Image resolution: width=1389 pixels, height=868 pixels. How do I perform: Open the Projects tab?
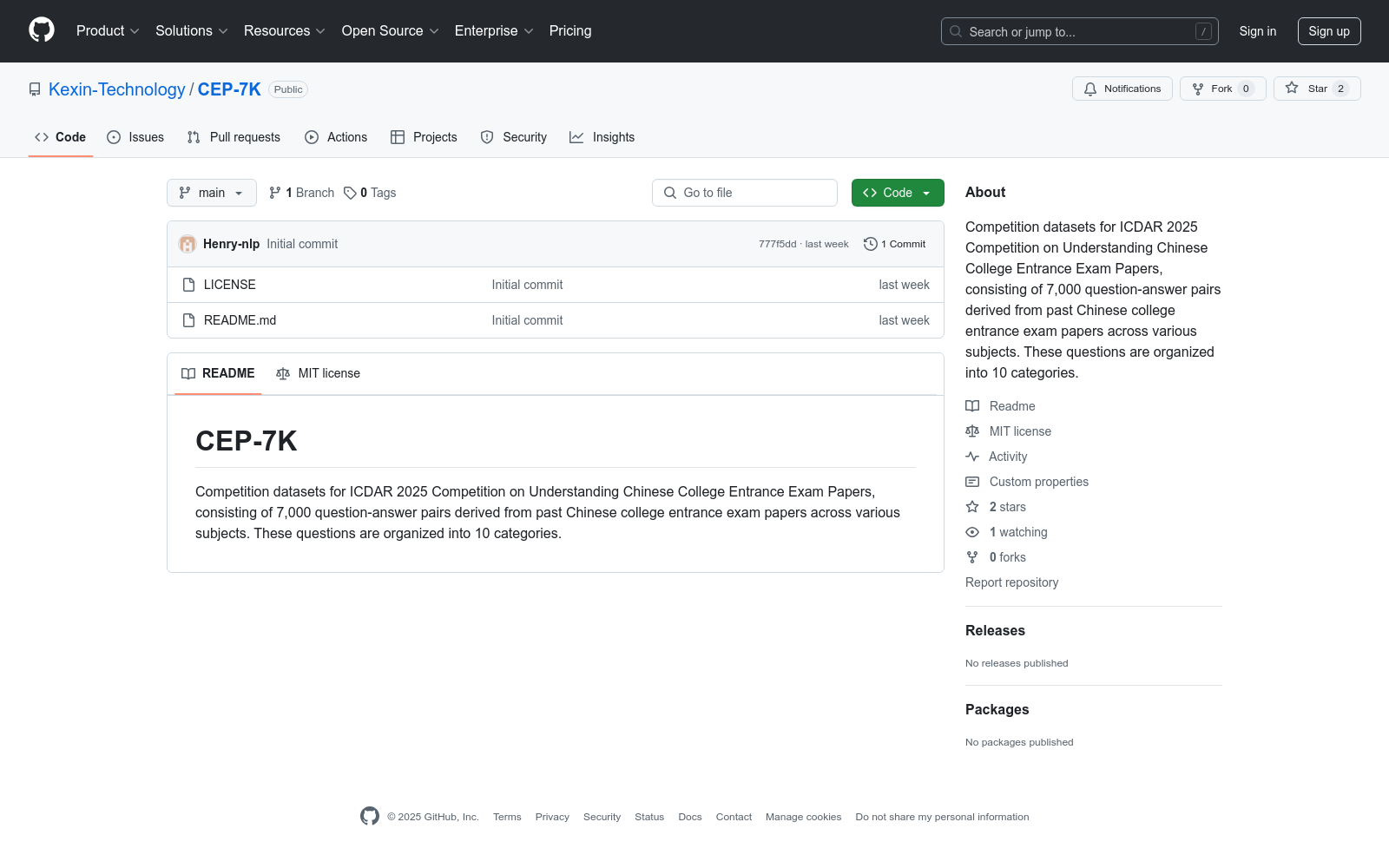pyautogui.click(x=424, y=137)
